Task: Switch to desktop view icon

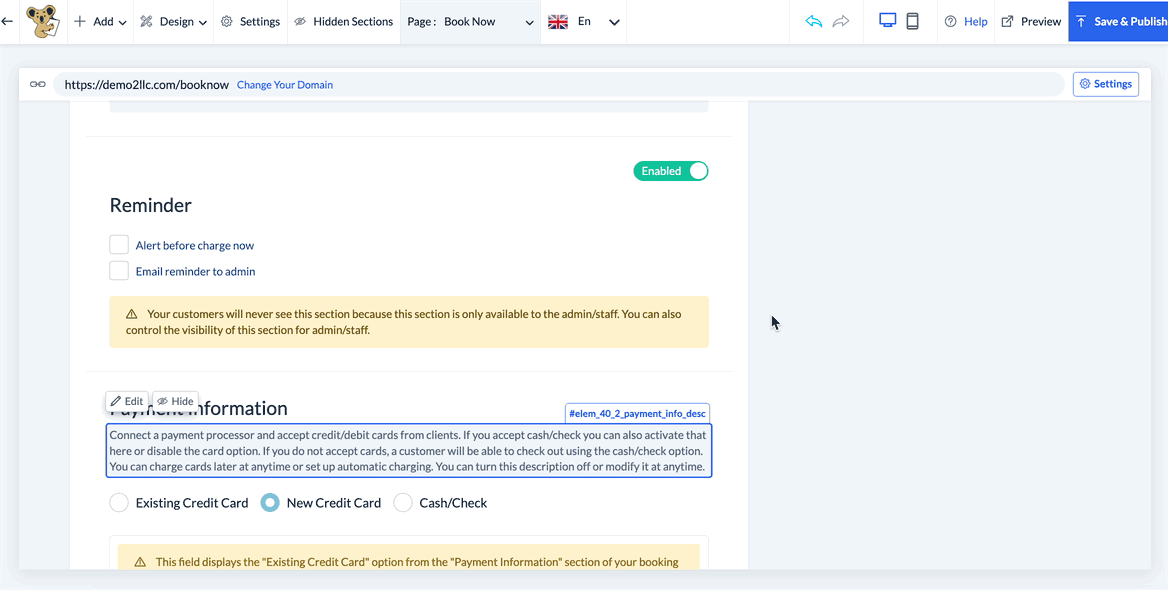Action: pyautogui.click(x=887, y=21)
